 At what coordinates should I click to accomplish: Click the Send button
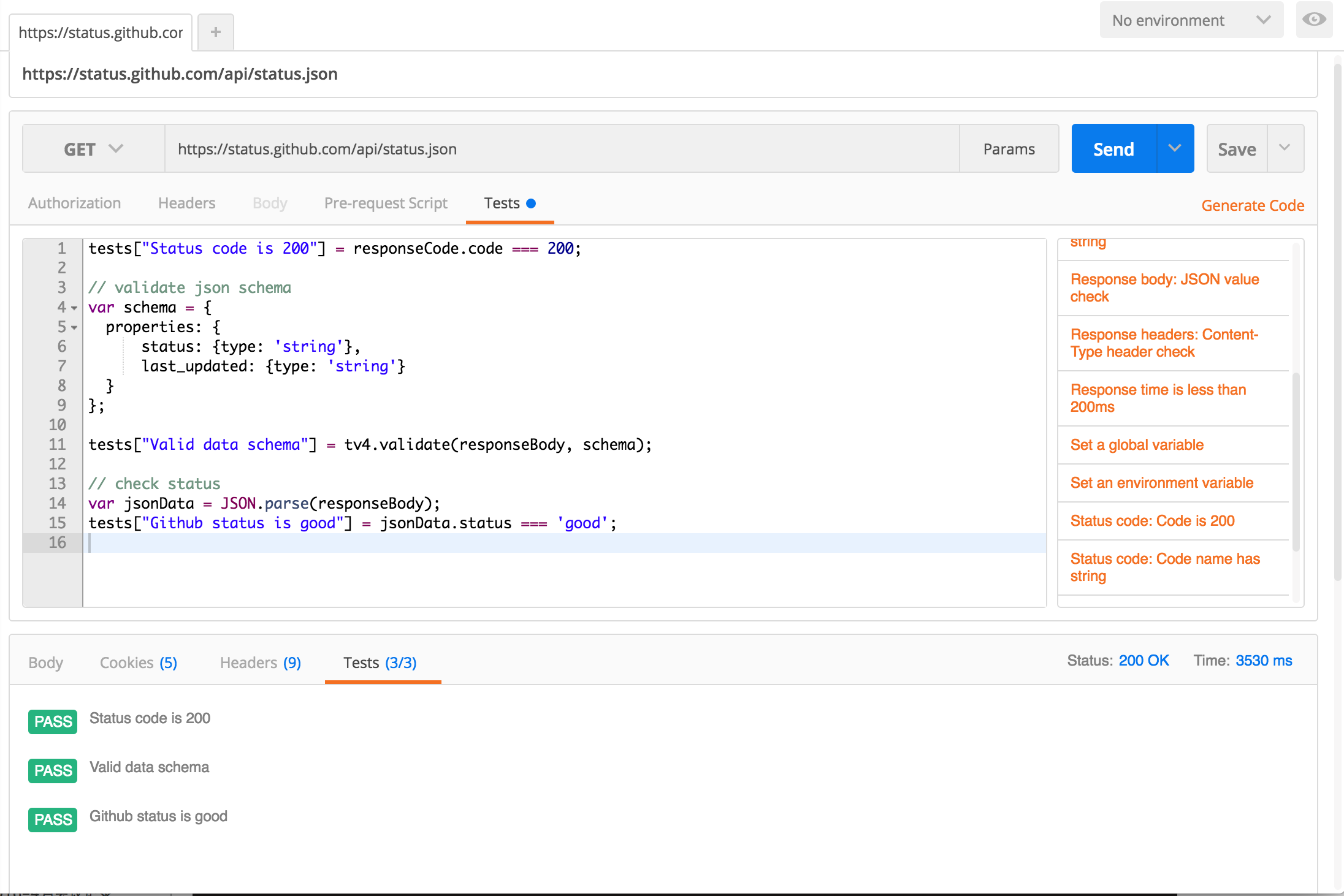click(x=1113, y=149)
